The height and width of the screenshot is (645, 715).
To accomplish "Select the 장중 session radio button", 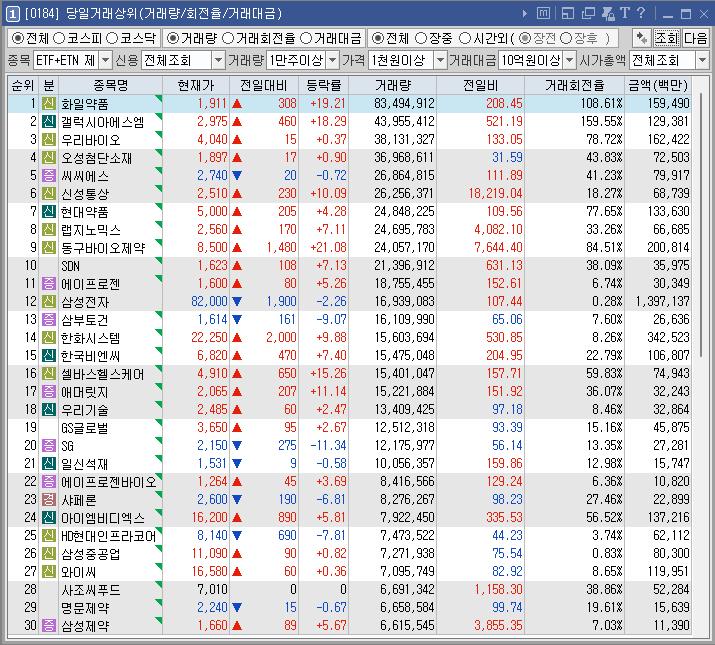I will [x=421, y=38].
